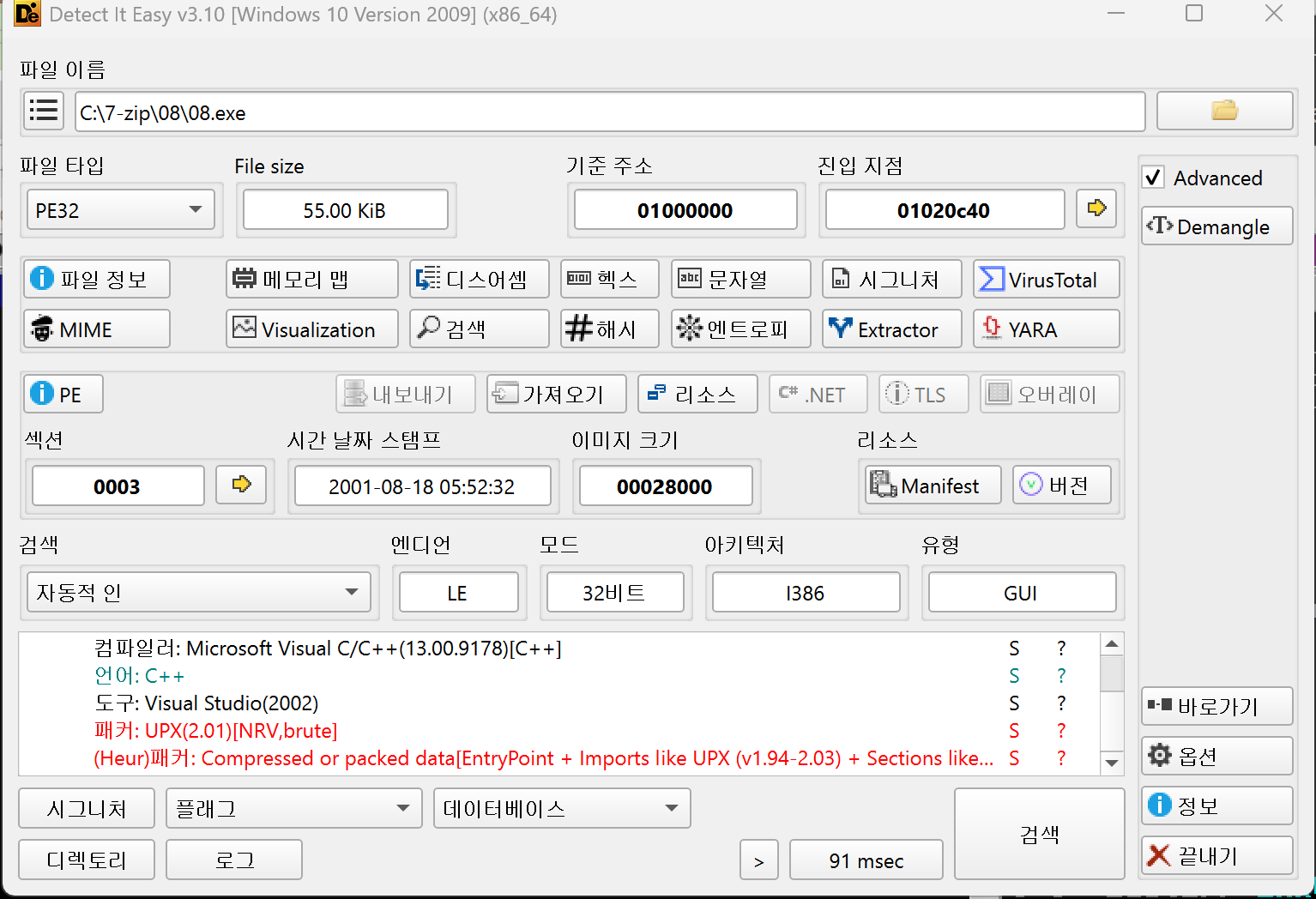Browse for file with folder icon button

click(x=1224, y=112)
